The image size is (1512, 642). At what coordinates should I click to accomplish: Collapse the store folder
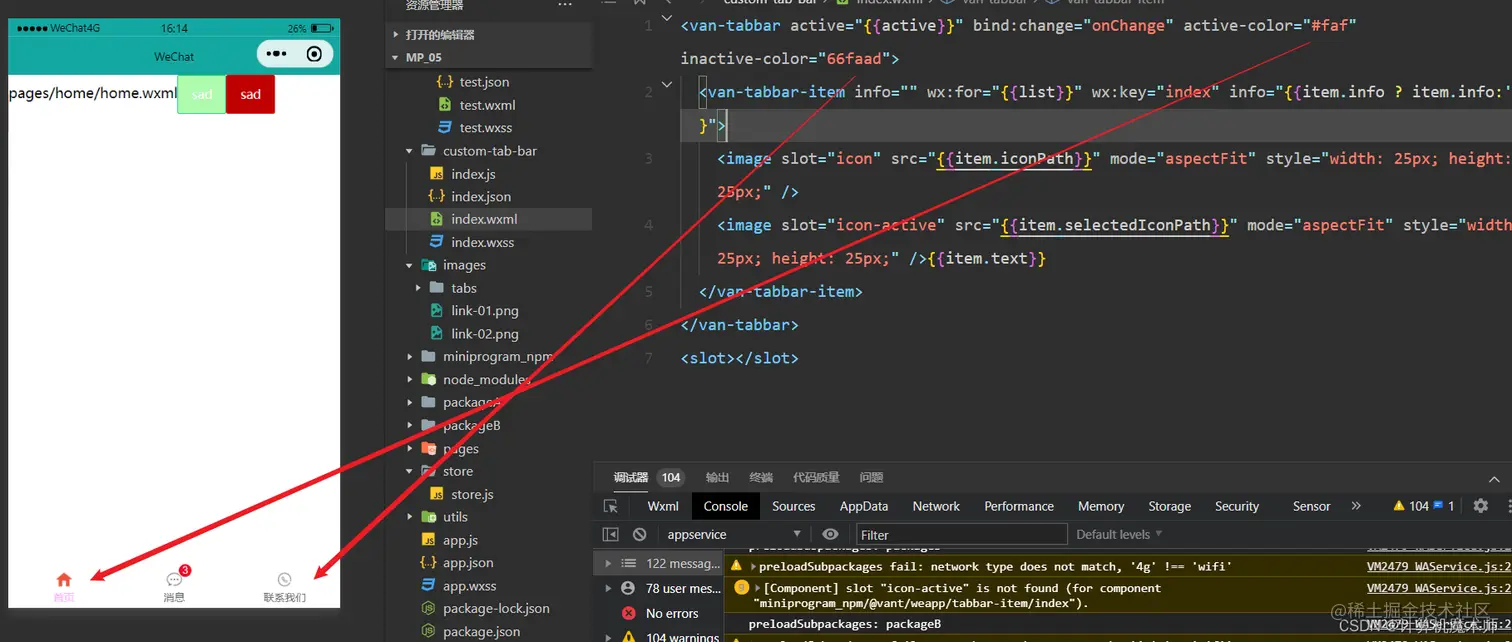click(409, 471)
